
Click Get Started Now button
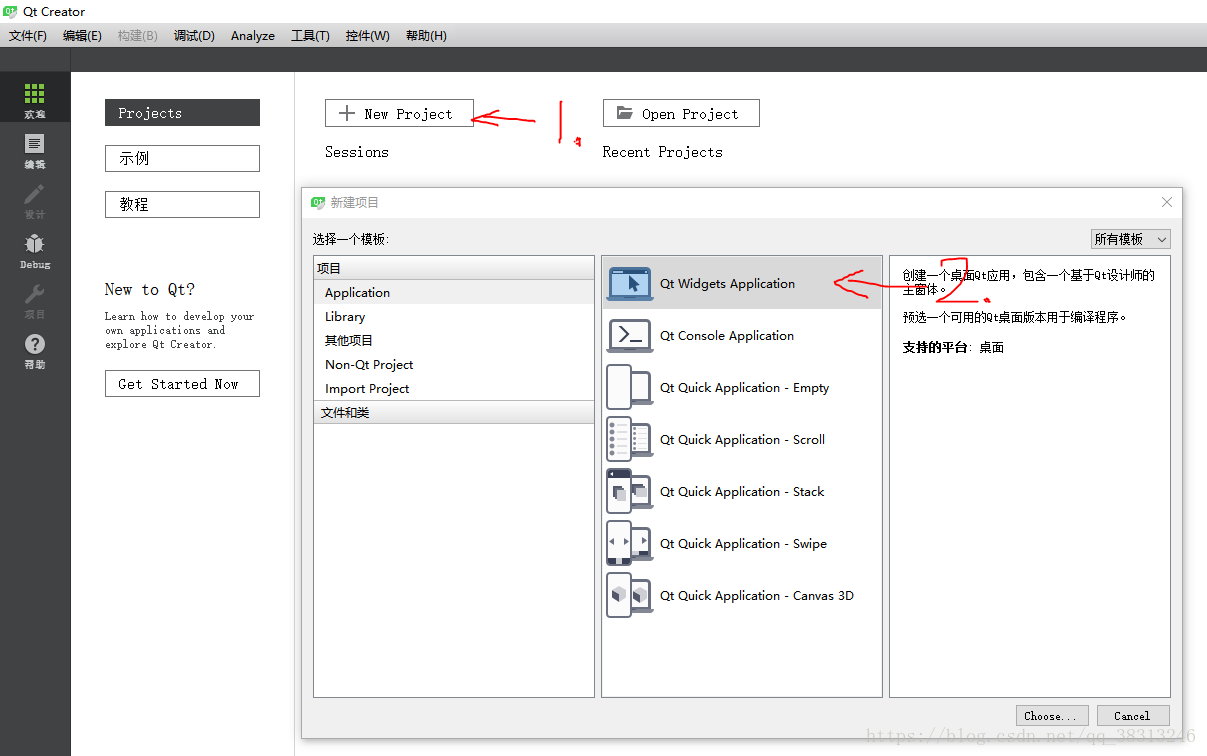[x=182, y=384]
